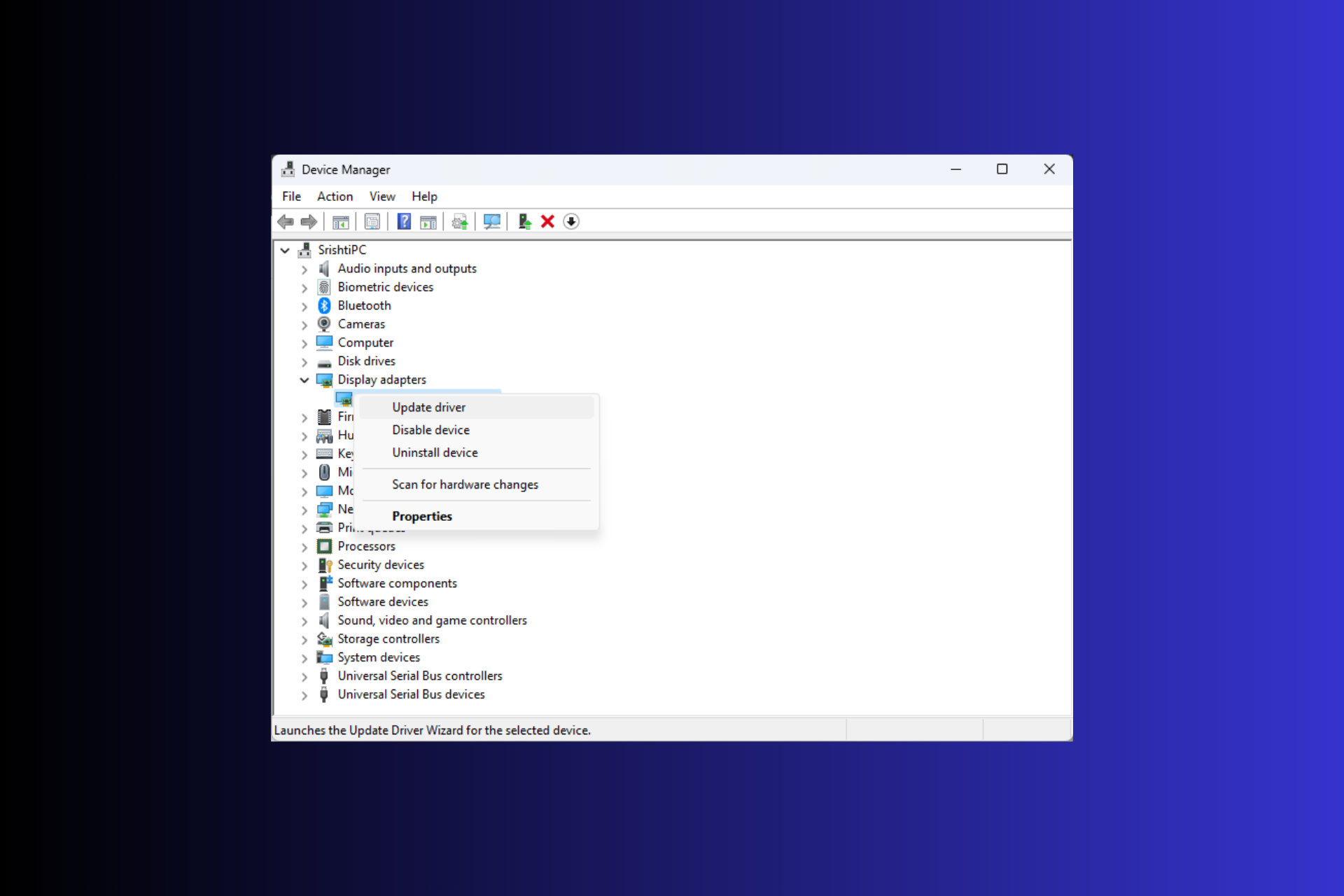Click the Back navigation arrow
The height and width of the screenshot is (896, 1344).
coord(286,221)
